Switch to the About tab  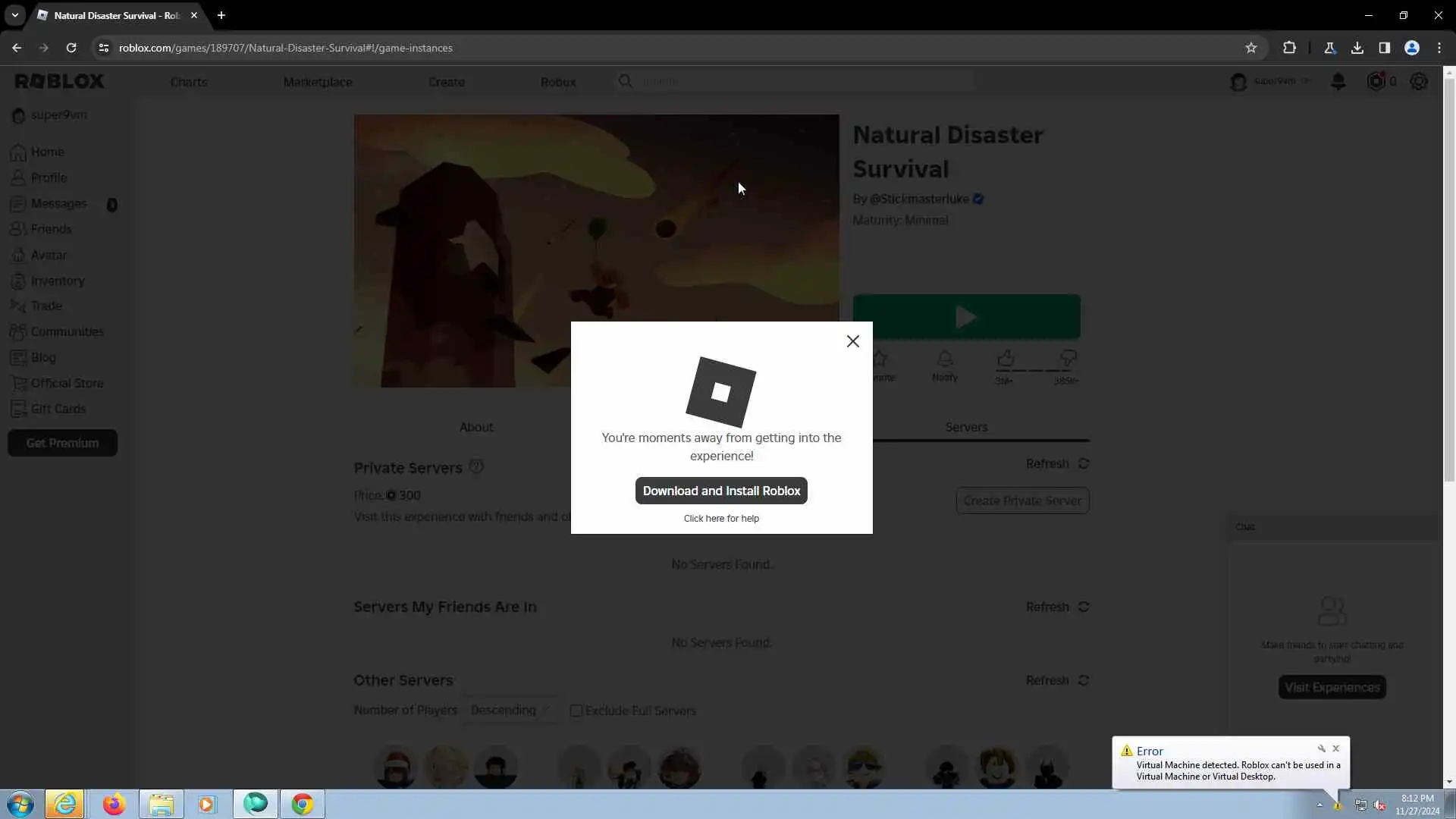click(x=476, y=427)
